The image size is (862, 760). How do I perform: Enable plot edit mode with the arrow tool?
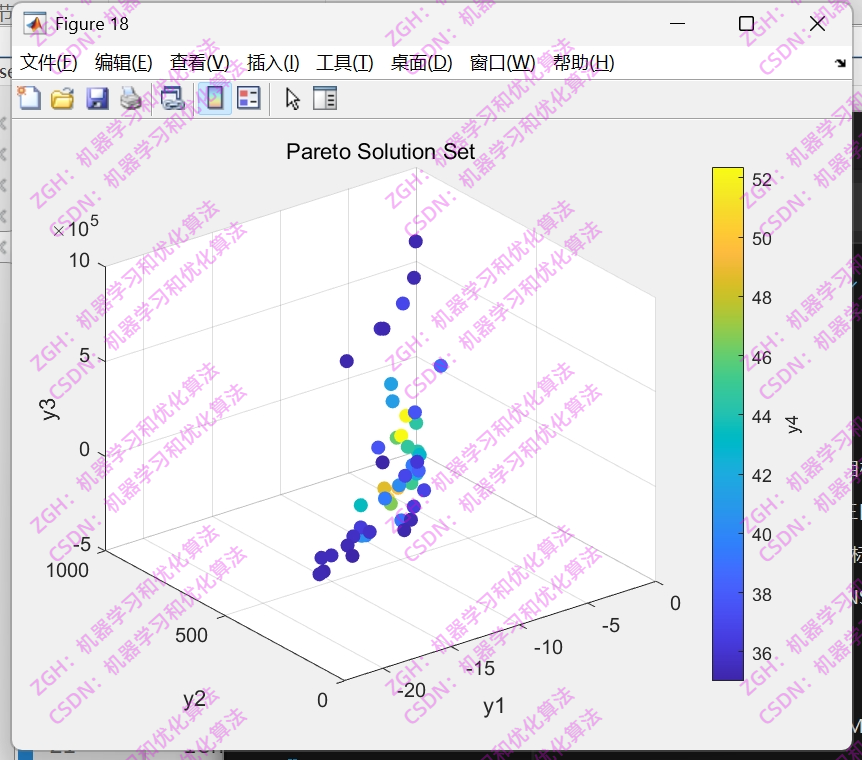[290, 98]
